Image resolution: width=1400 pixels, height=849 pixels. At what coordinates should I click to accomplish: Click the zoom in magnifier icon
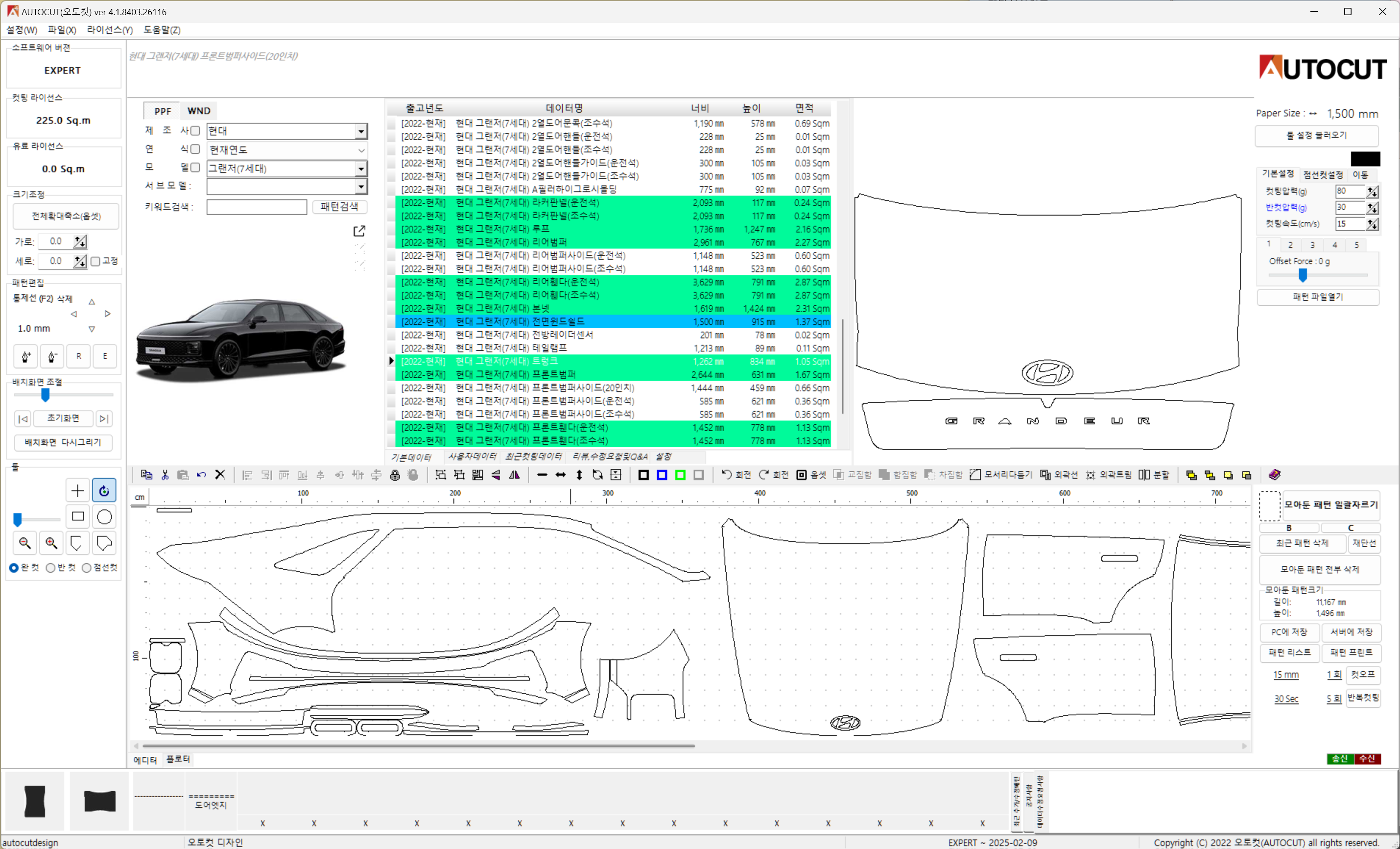pos(52,543)
